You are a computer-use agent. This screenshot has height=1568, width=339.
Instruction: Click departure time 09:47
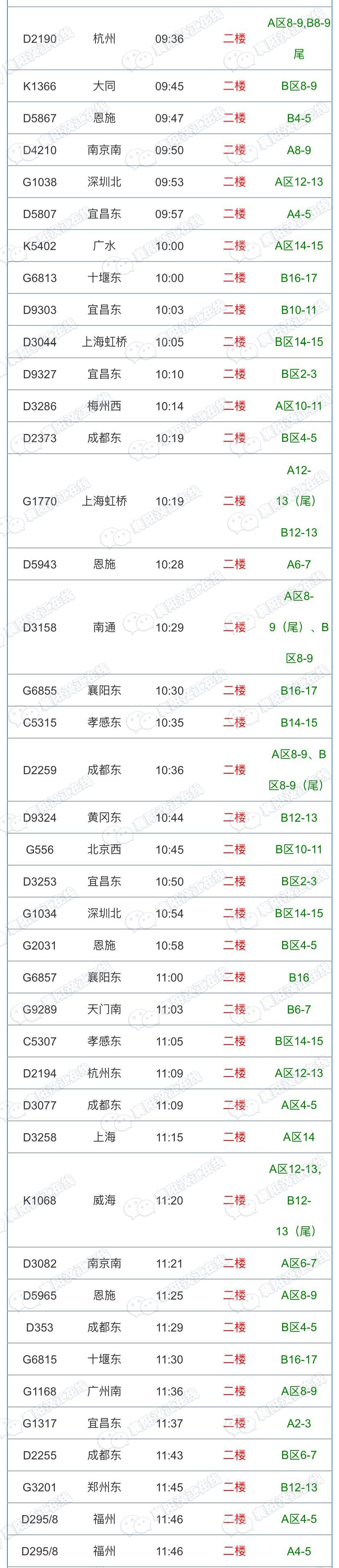[x=169, y=118]
